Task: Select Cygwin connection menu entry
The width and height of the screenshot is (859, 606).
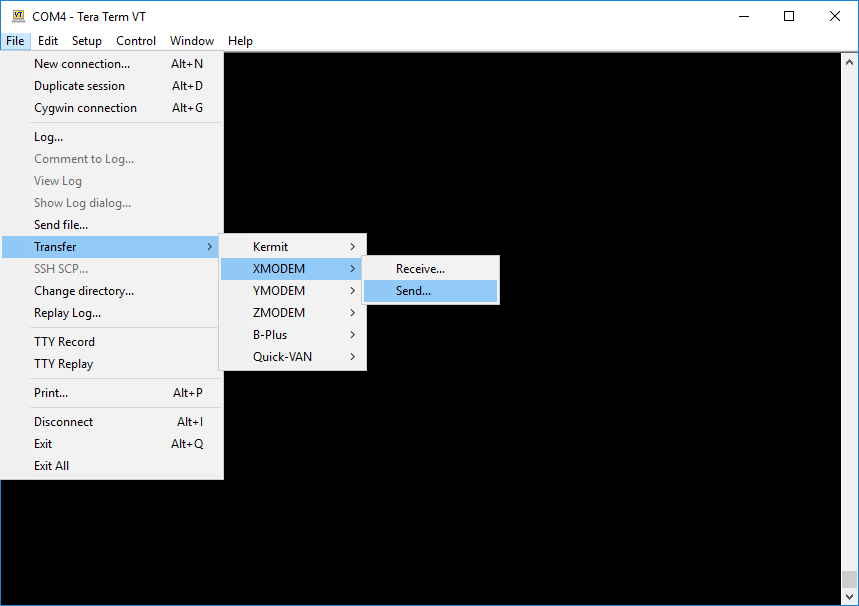Action: tap(112, 108)
